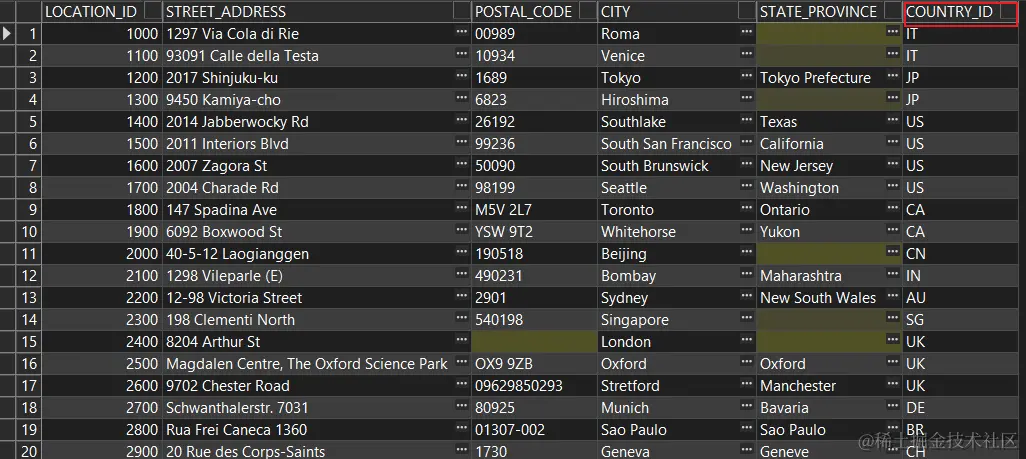Select the LOCATION_ID column header

[101, 11]
